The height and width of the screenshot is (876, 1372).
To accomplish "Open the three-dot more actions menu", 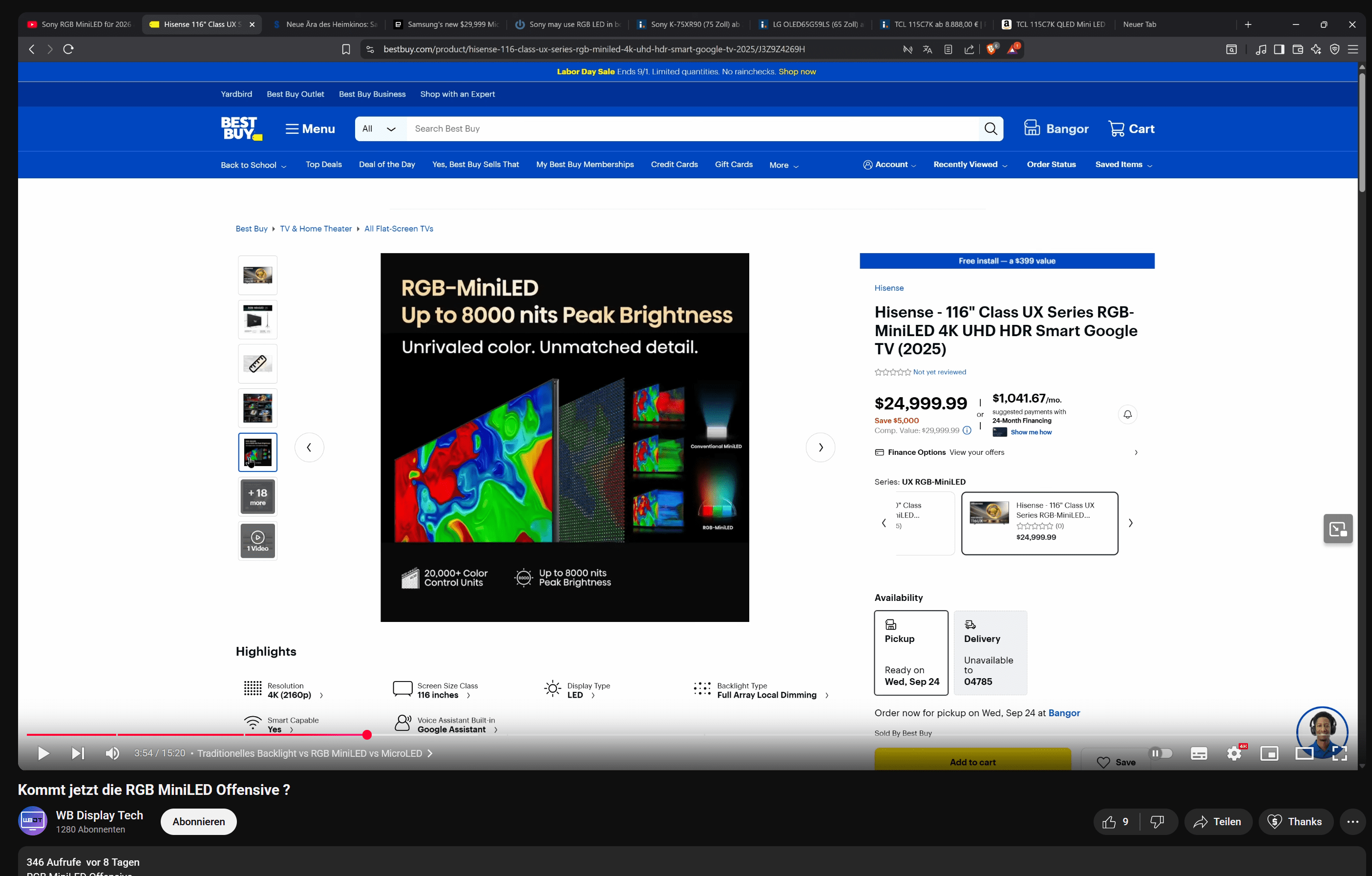I will coord(1352,821).
